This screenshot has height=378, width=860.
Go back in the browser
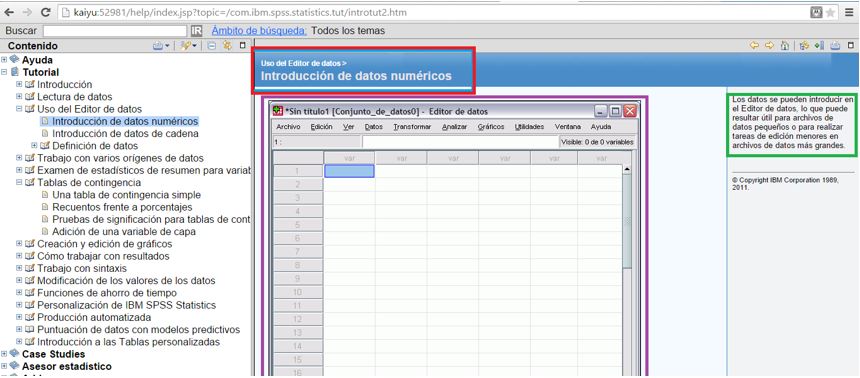(x=9, y=12)
